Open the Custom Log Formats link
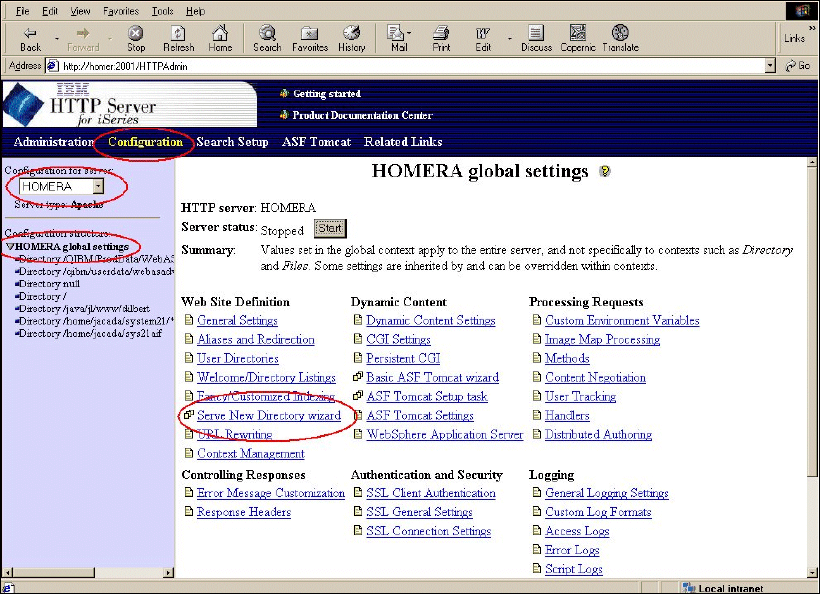 (x=598, y=511)
